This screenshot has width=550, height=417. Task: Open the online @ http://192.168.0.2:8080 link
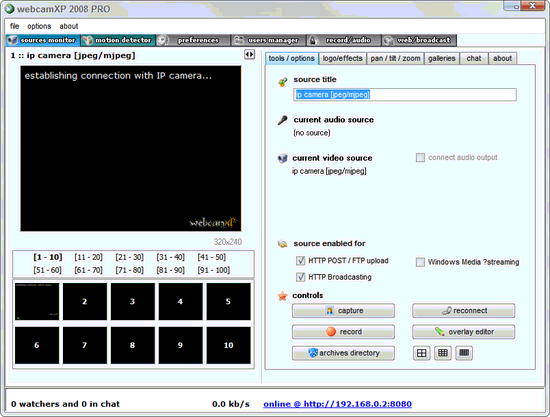pyautogui.click(x=337, y=404)
